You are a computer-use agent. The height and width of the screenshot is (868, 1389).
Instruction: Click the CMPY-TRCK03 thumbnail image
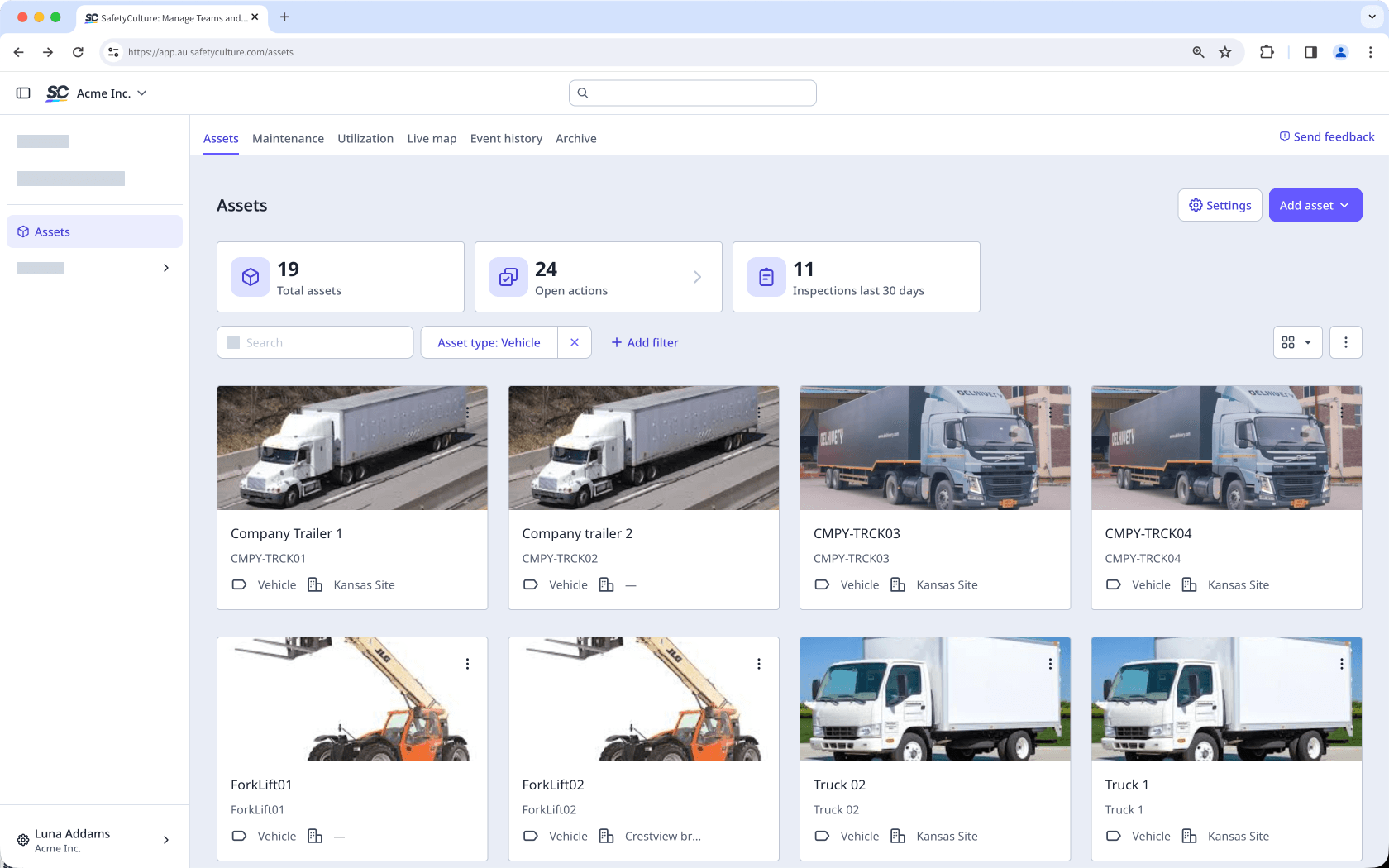(x=935, y=448)
